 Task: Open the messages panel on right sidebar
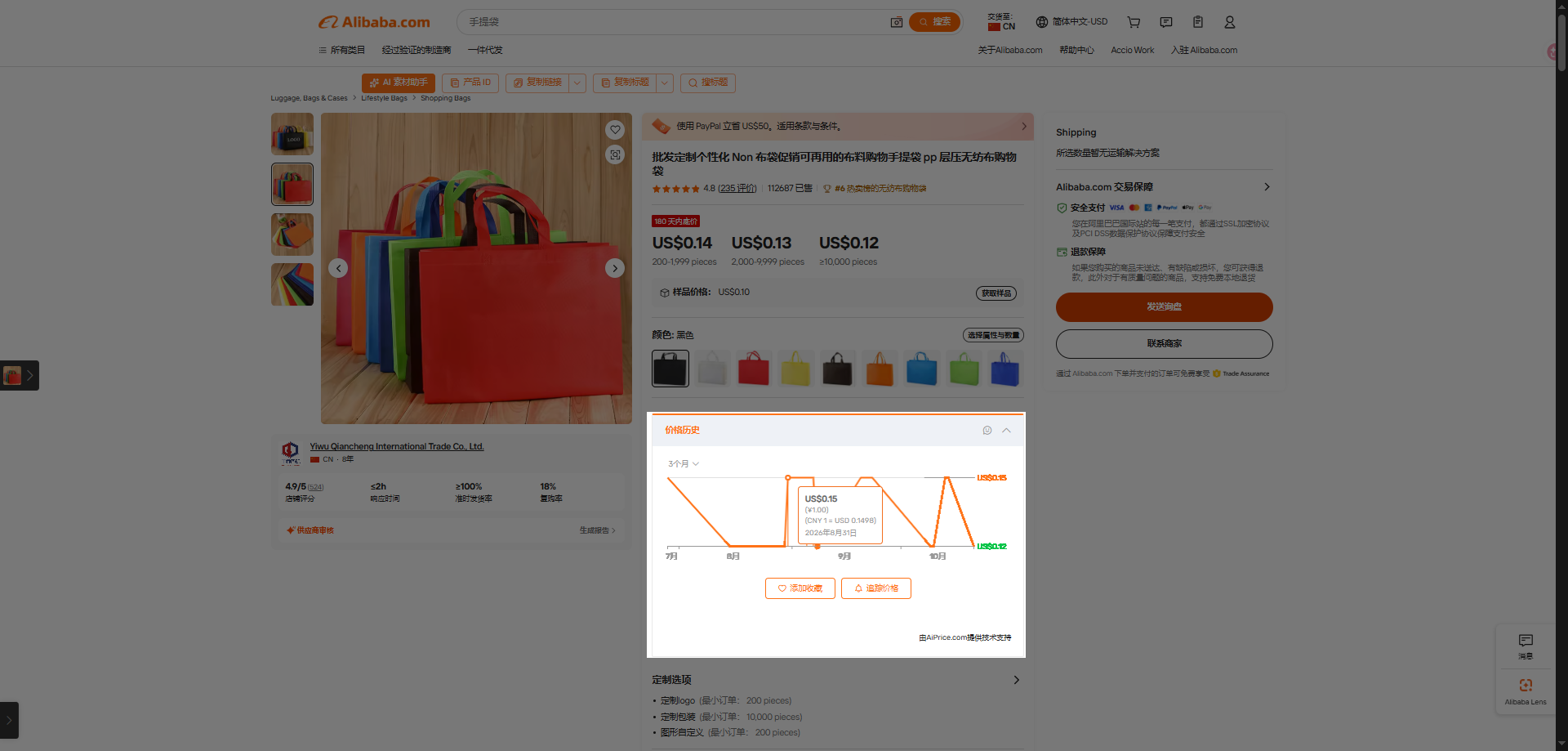click(x=1526, y=646)
